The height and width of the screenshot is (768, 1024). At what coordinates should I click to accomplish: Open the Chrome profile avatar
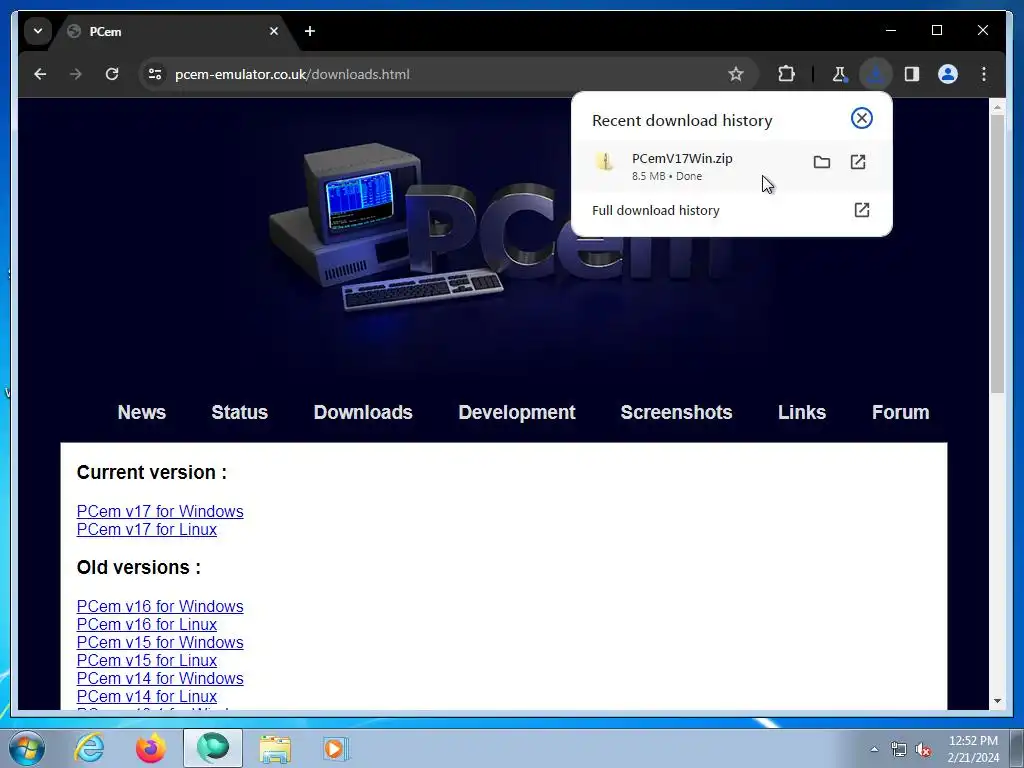948,74
